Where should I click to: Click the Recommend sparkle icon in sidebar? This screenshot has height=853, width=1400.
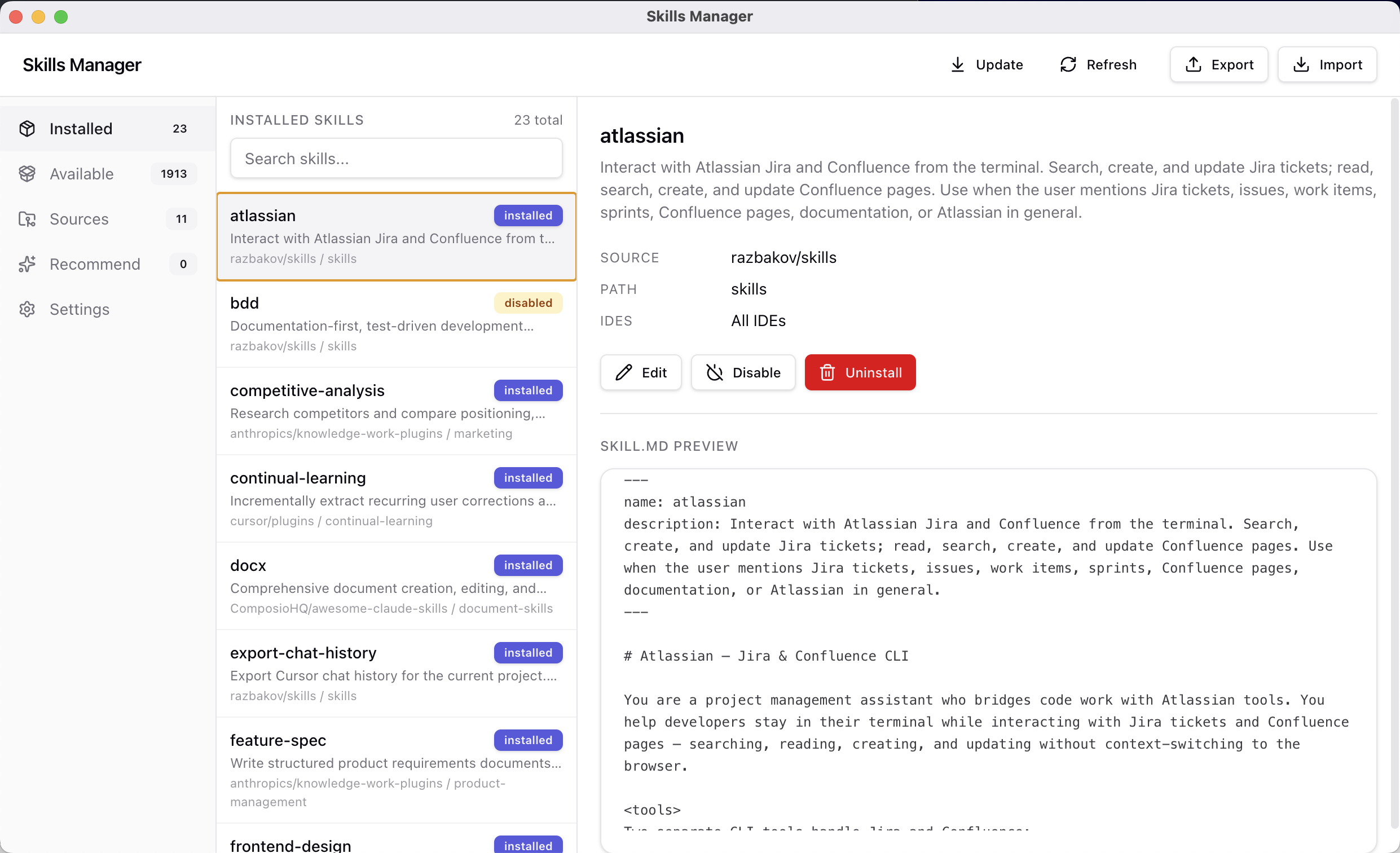[27, 264]
